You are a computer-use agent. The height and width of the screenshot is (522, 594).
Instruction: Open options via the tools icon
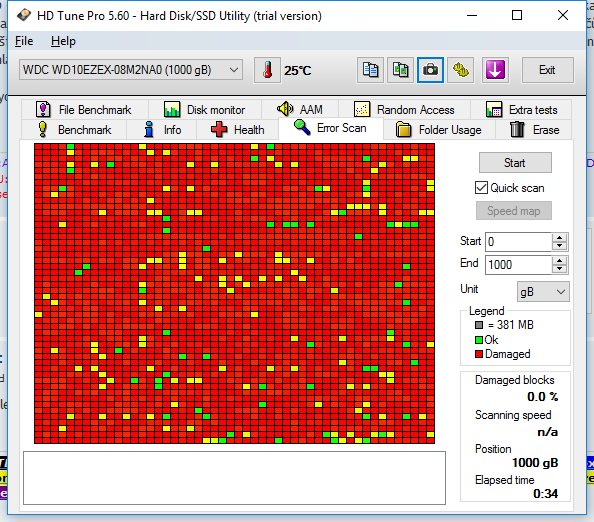(461, 70)
